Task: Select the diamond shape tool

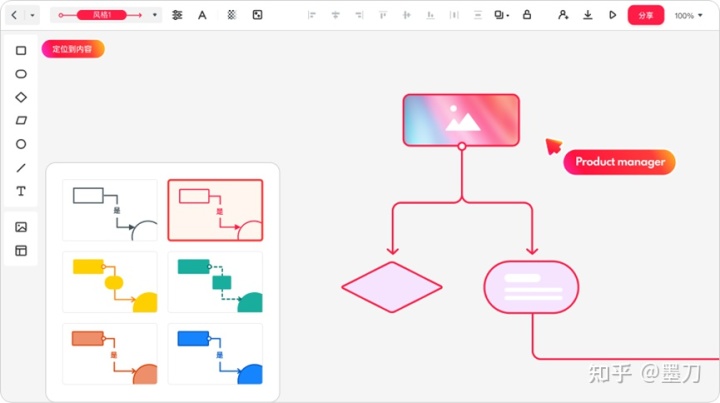Action: pos(21,97)
